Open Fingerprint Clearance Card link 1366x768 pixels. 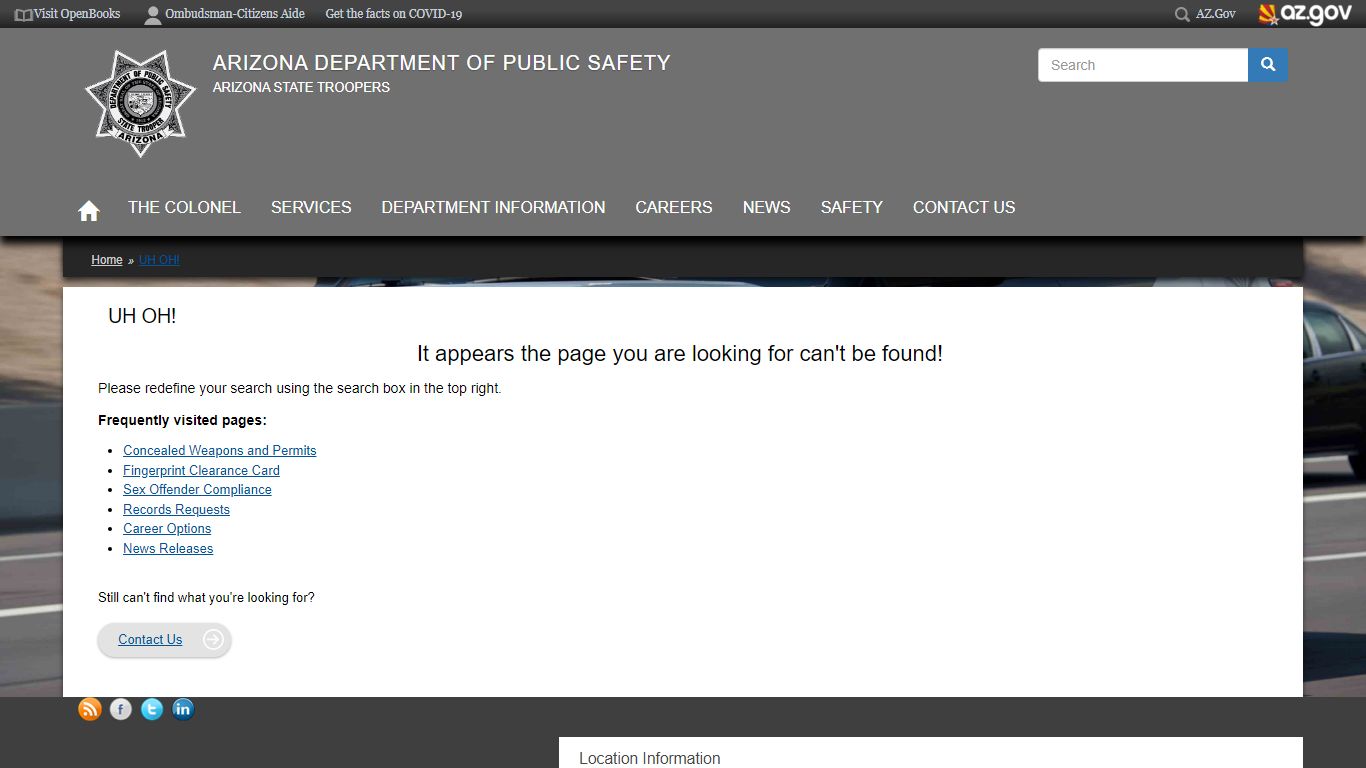[x=201, y=470]
